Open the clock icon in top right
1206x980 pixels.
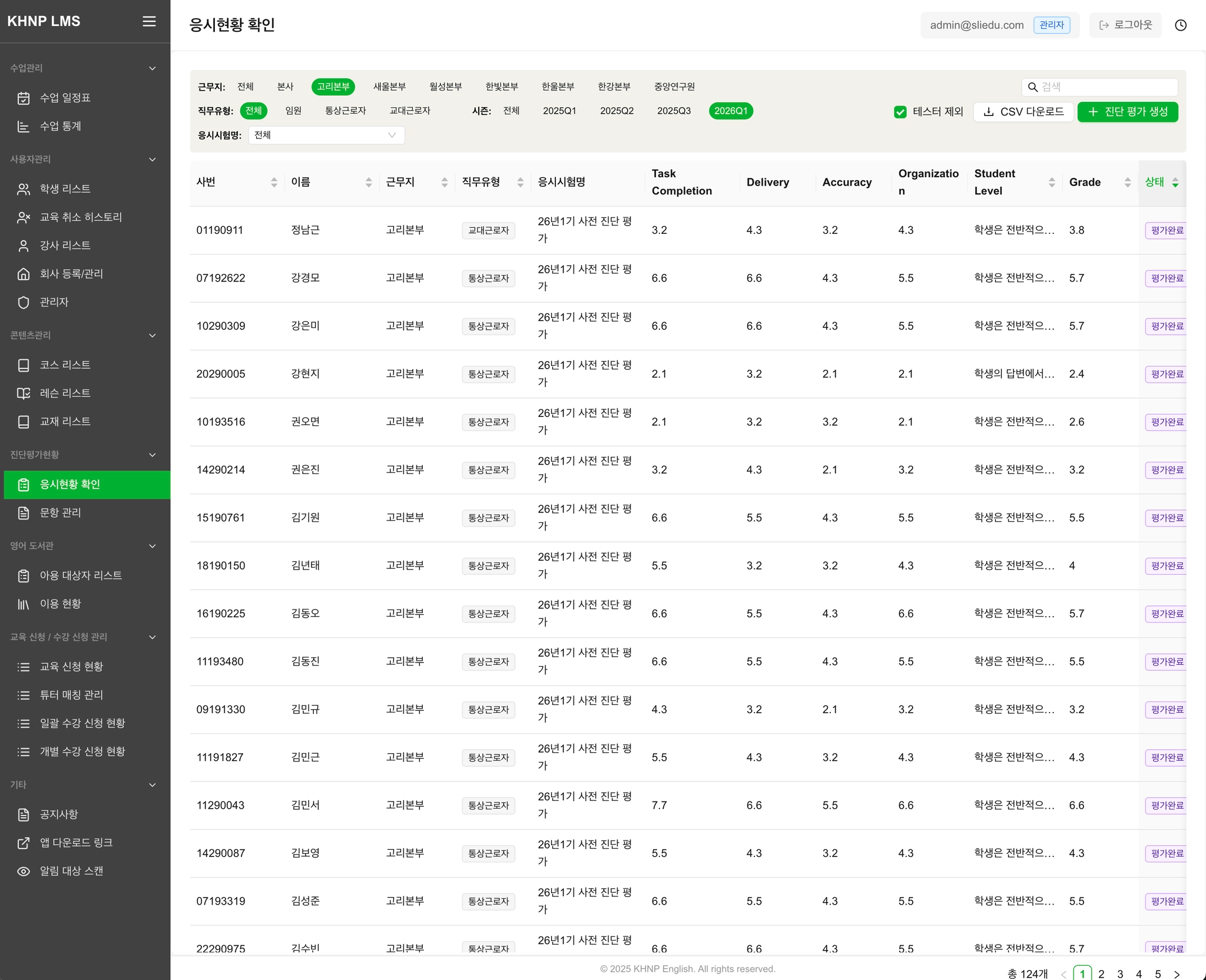pos(1180,25)
